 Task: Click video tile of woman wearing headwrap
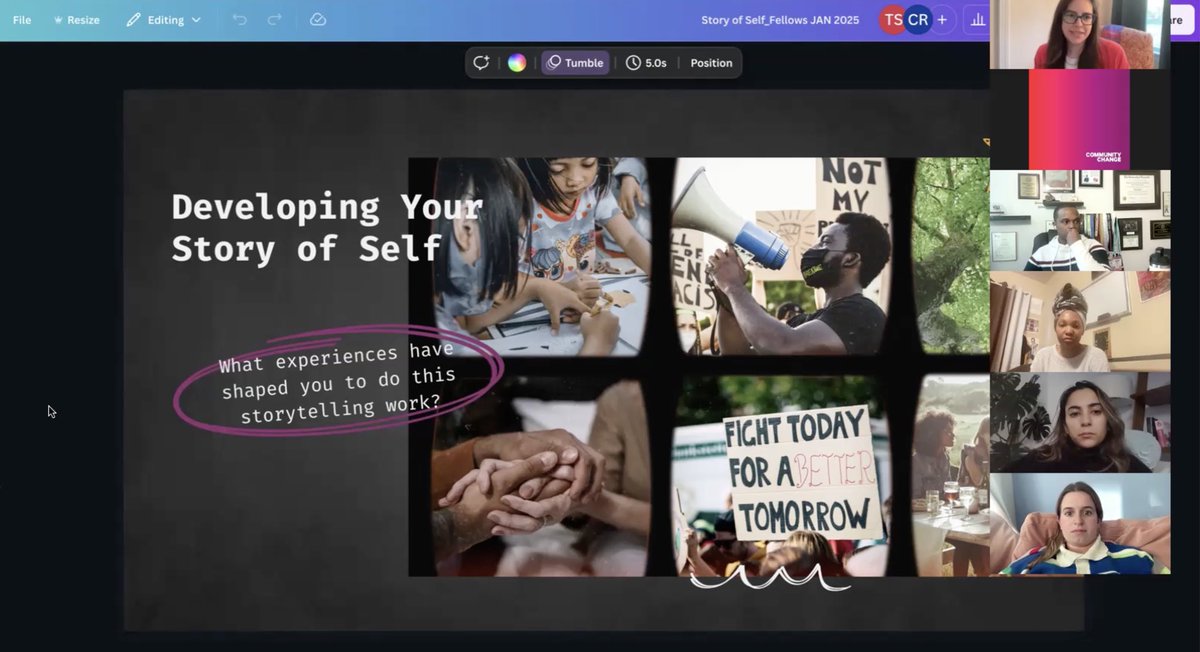1080,322
